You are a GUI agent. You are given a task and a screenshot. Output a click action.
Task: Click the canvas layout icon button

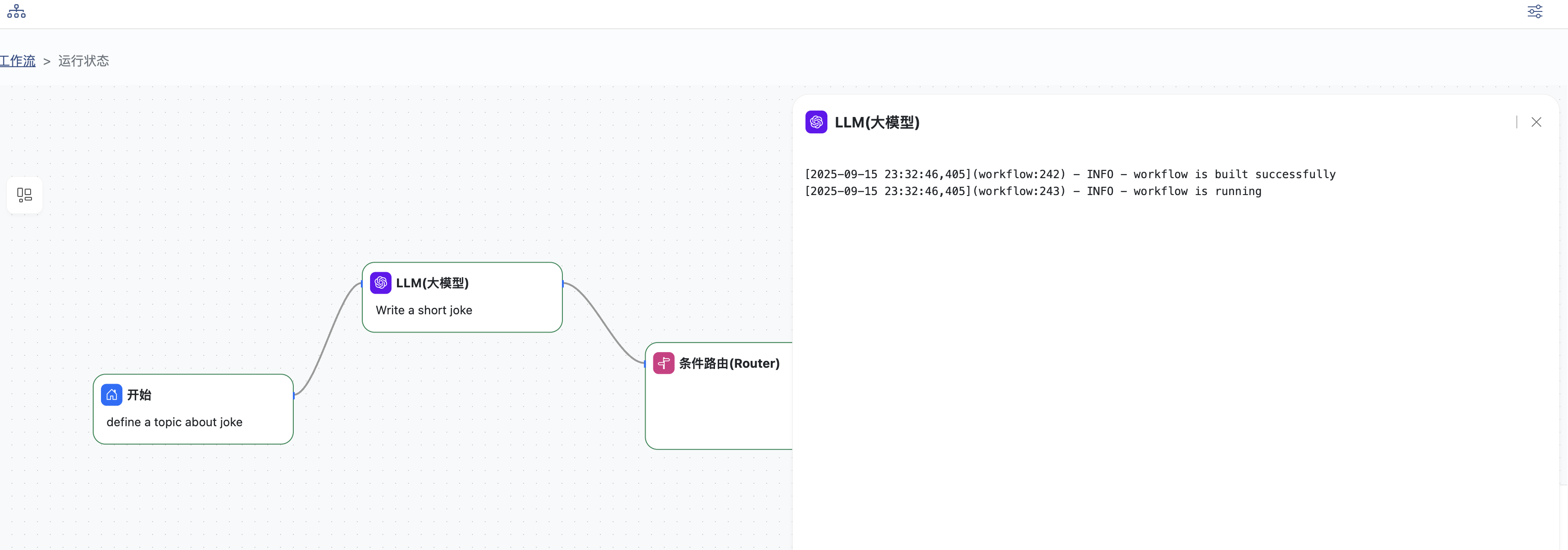tap(24, 195)
